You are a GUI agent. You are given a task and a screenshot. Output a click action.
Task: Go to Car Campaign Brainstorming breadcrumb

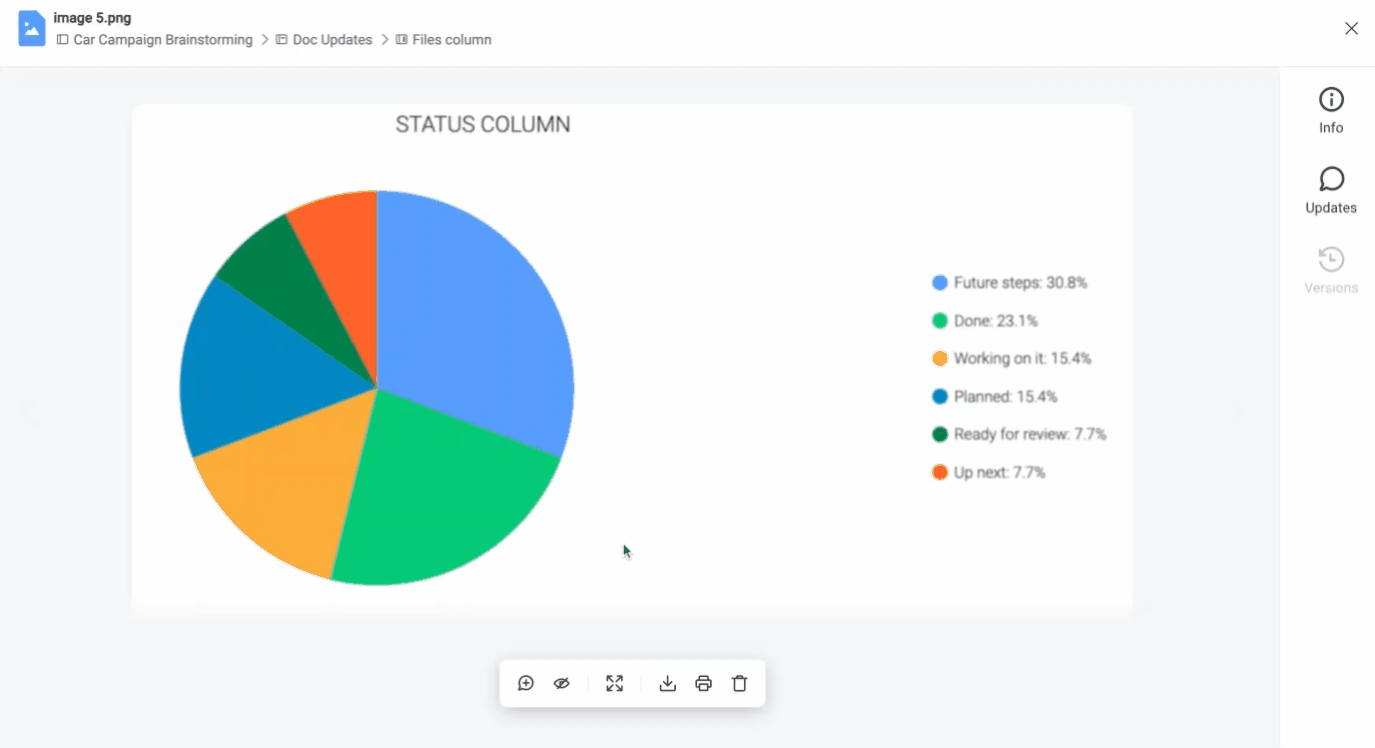[155, 40]
